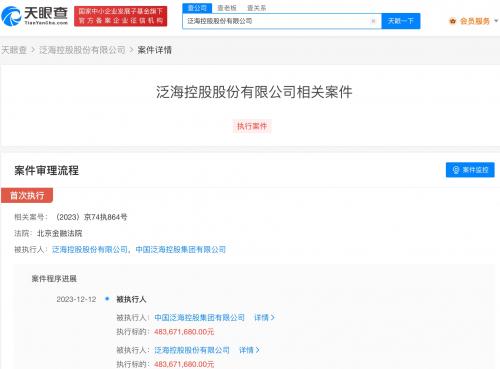Screen dimensions: 500x369
Task: Open 泛海控股股份有限公司 link in case progress
Action: click(x=192, y=350)
